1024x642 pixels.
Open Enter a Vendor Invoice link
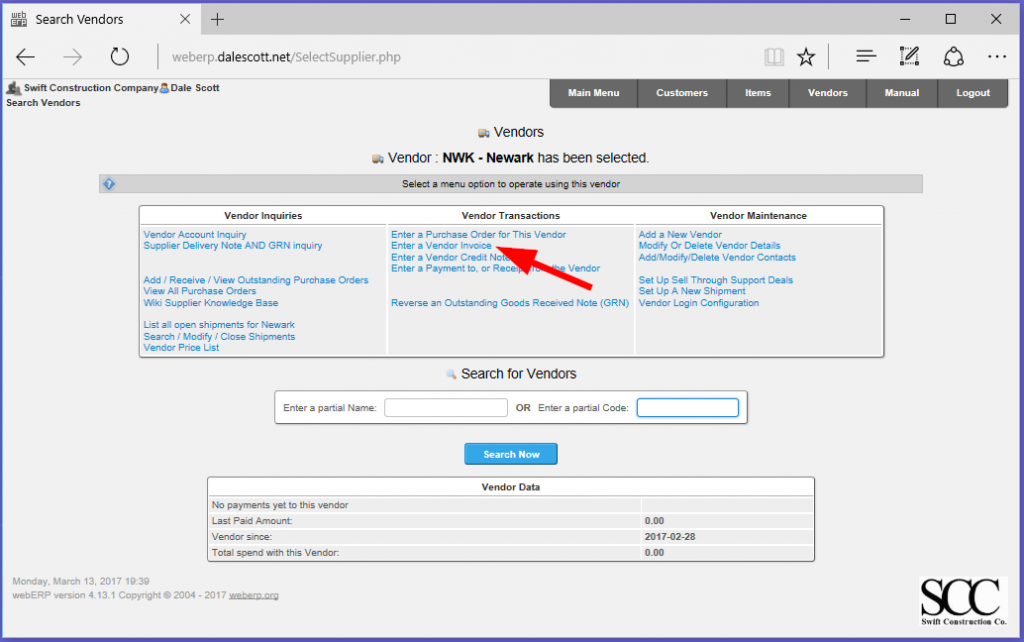(x=441, y=246)
